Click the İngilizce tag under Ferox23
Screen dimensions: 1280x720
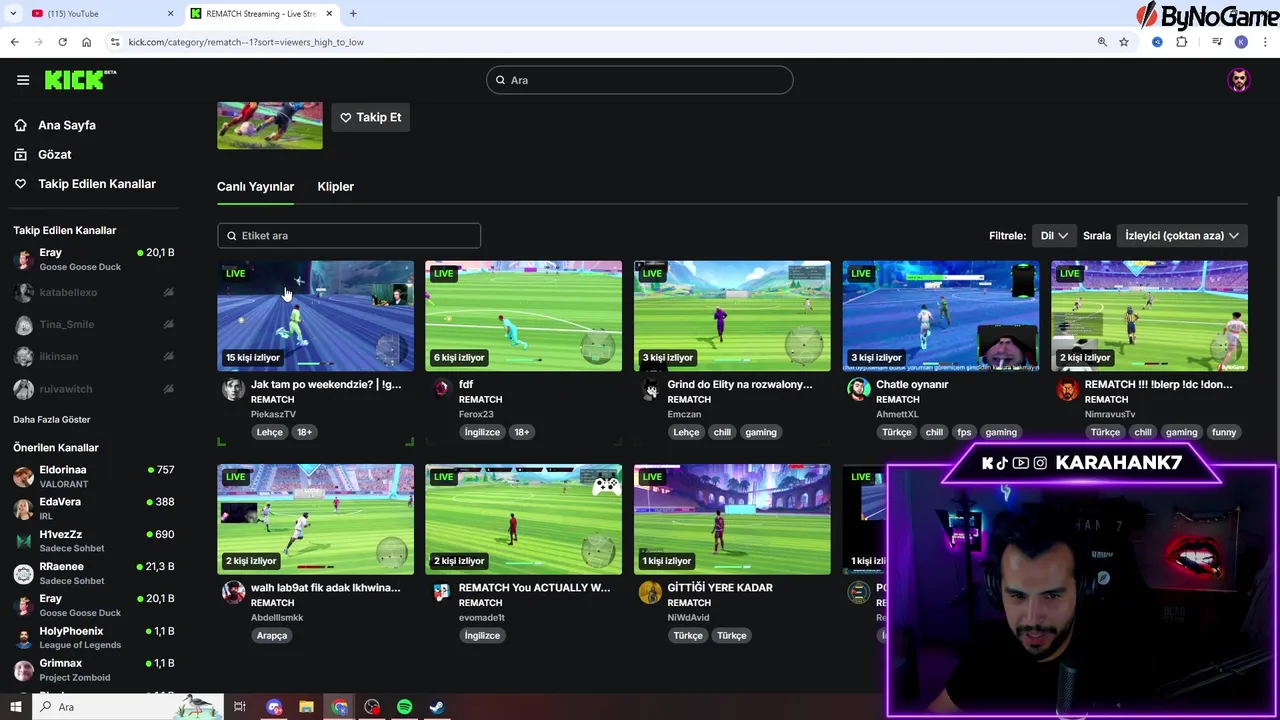pyautogui.click(x=482, y=432)
